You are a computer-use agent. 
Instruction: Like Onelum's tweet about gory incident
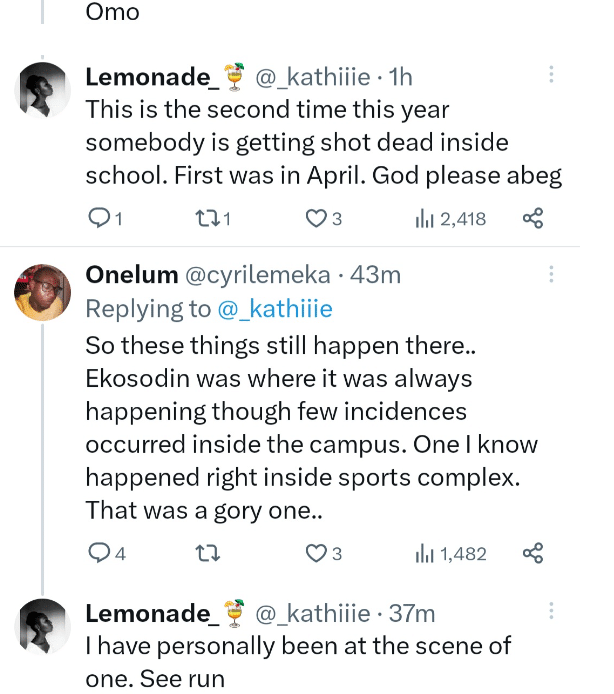316,552
